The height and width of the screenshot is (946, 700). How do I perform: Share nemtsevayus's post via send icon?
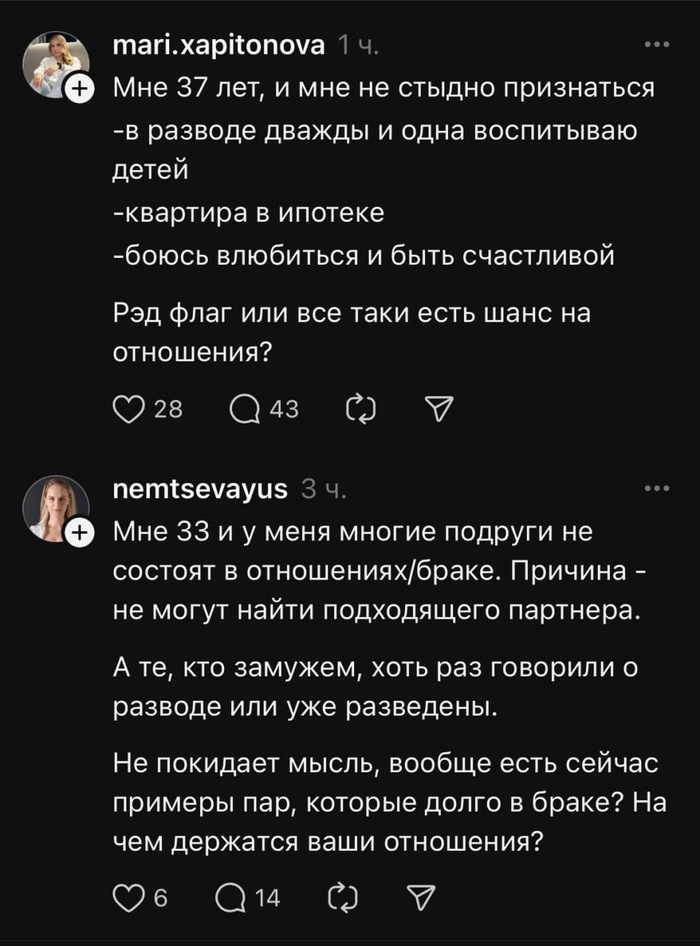click(x=423, y=897)
